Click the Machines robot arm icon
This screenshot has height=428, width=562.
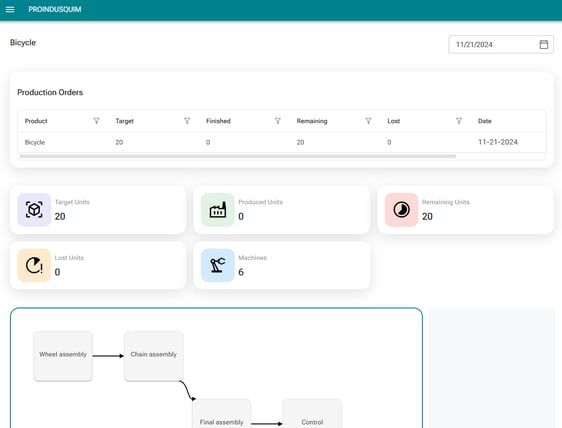click(218, 265)
